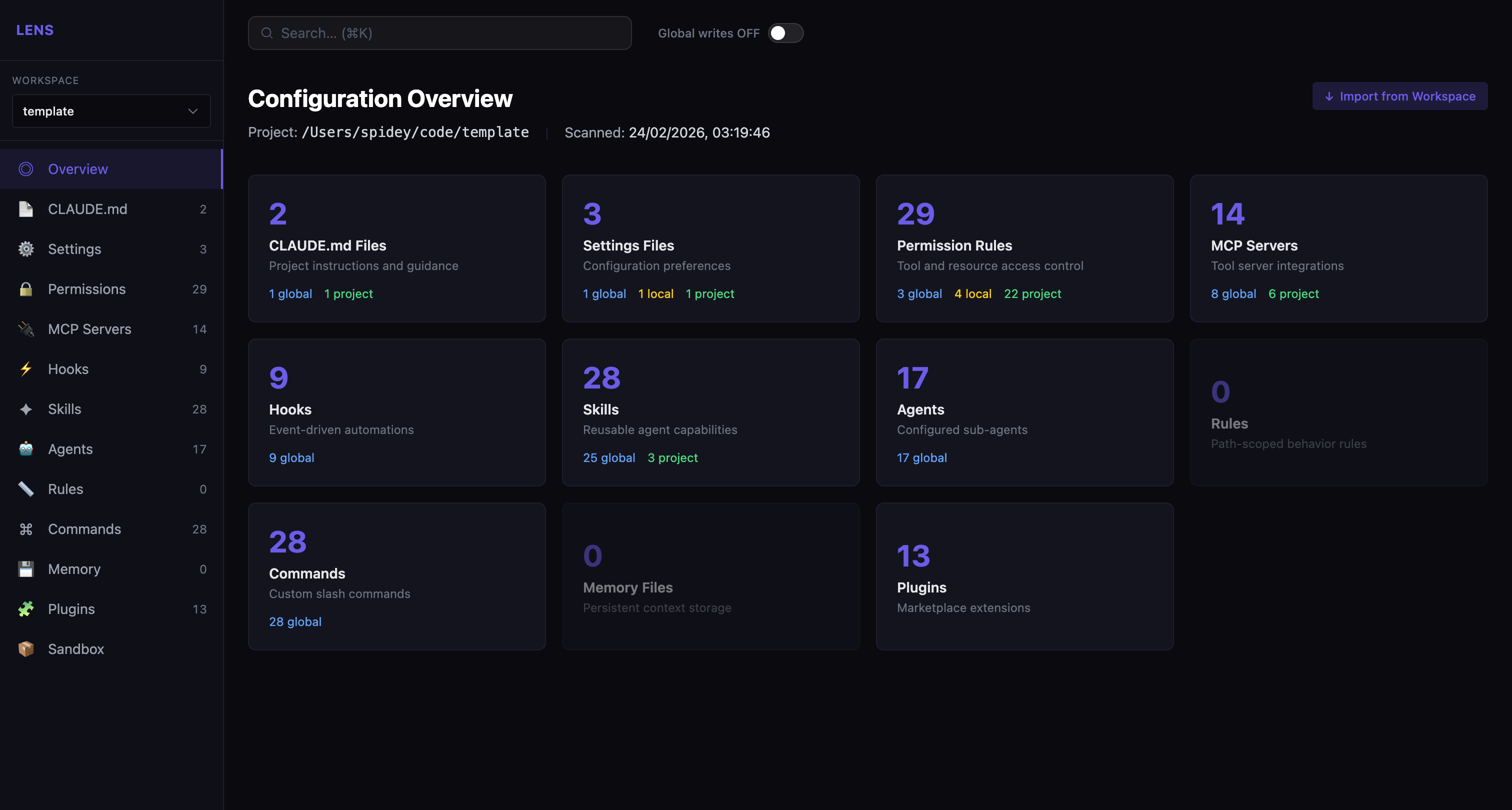Click the floppy disk Memory icon
The height and width of the screenshot is (810, 1512).
coord(26,569)
